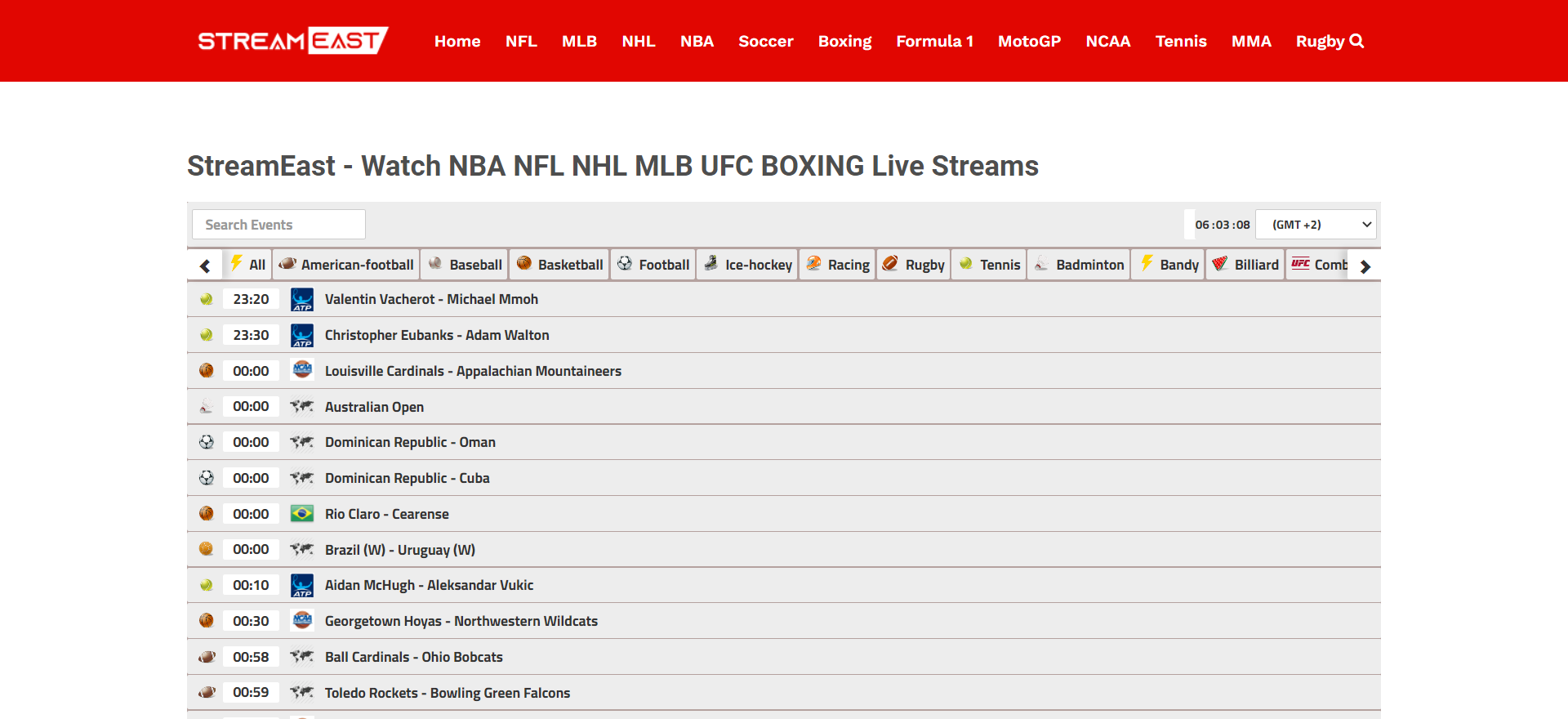Select the Racing filter tab
The height and width of the screenshot is (719, 1568).
coord(837,265)
